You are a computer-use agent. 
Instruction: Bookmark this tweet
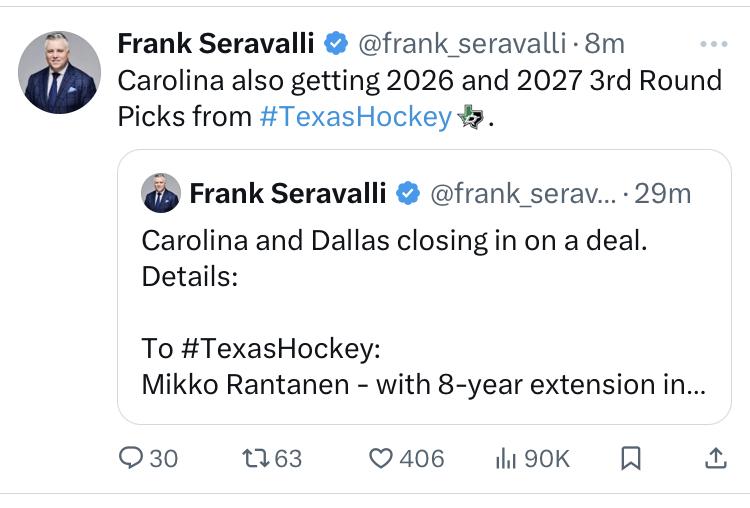pyautogui.click(x=630, y=458)
